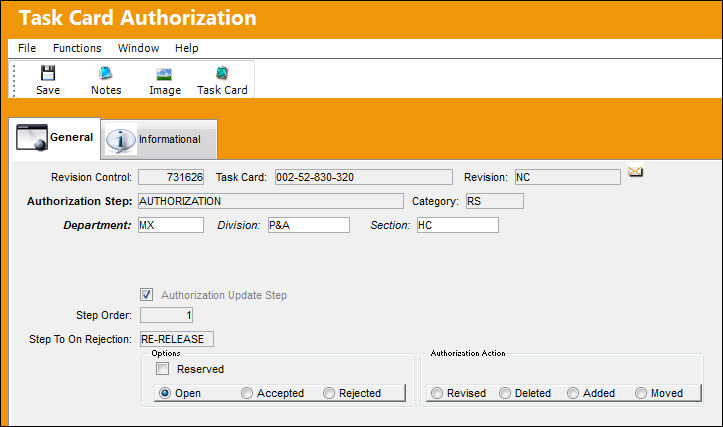
Task: Choose the Revised authorization action
Action: [437, 393]
